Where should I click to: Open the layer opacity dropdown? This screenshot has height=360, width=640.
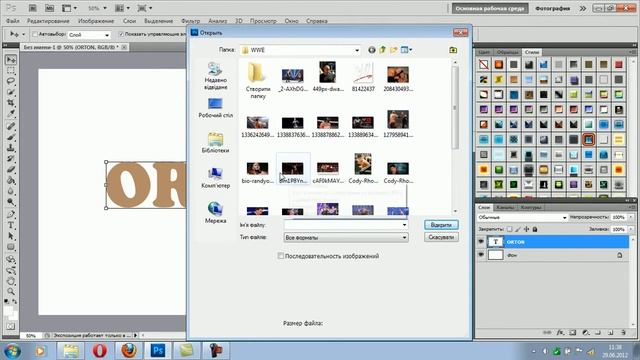coord(631,218)
